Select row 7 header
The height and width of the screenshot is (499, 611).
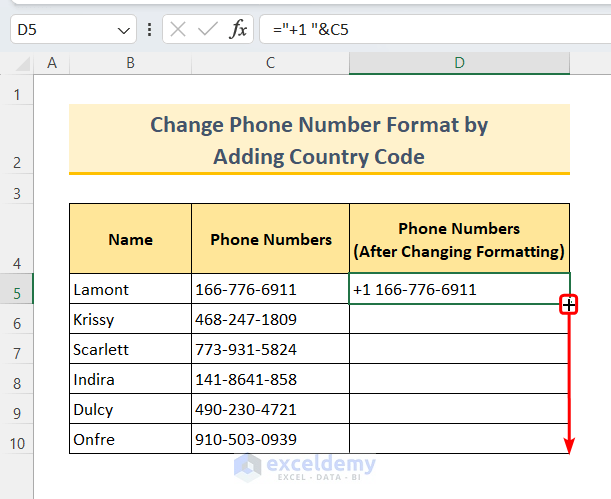pos(17,349)
